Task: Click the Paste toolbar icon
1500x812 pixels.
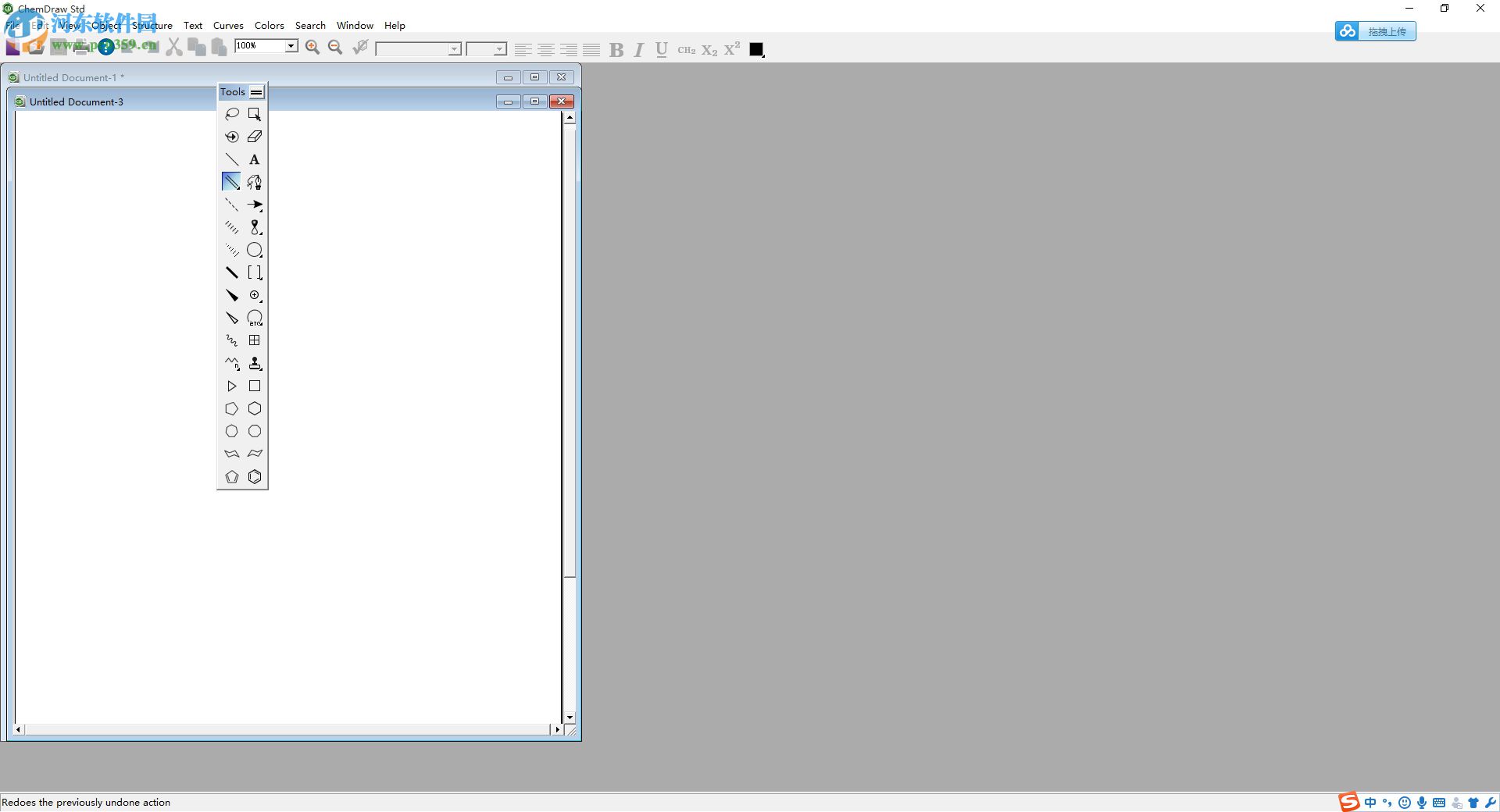Action: click(220, 48)
